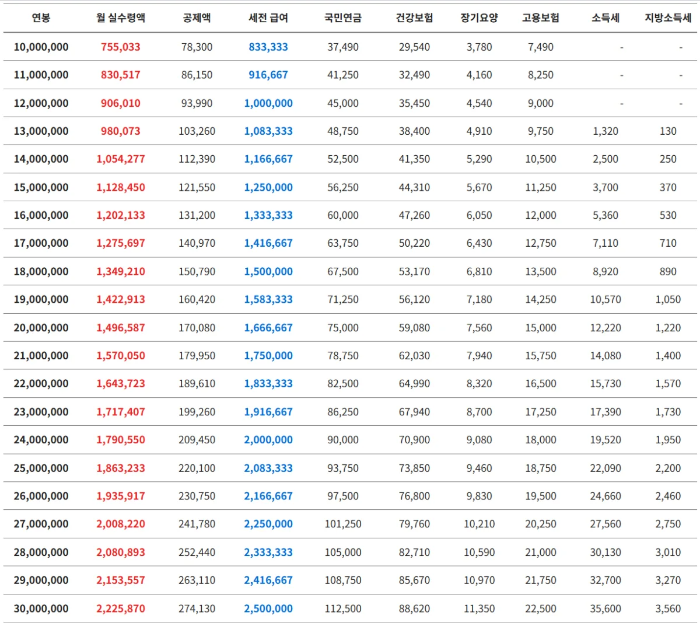
Task: Click the 월 실수령액 column header
Action: (121, 18)
